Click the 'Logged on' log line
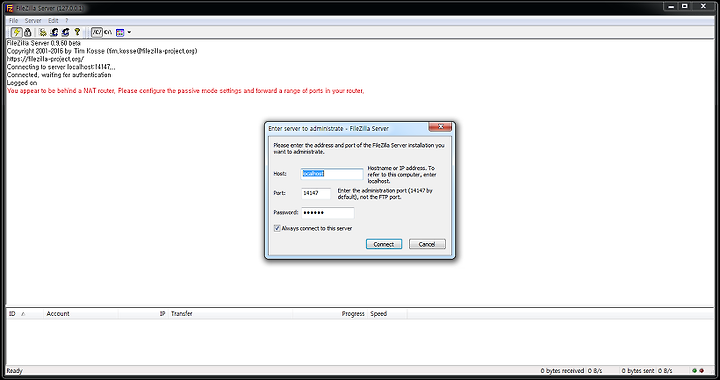Image resolution: width=720 pixels, height=380 pixels. [22, 83]
